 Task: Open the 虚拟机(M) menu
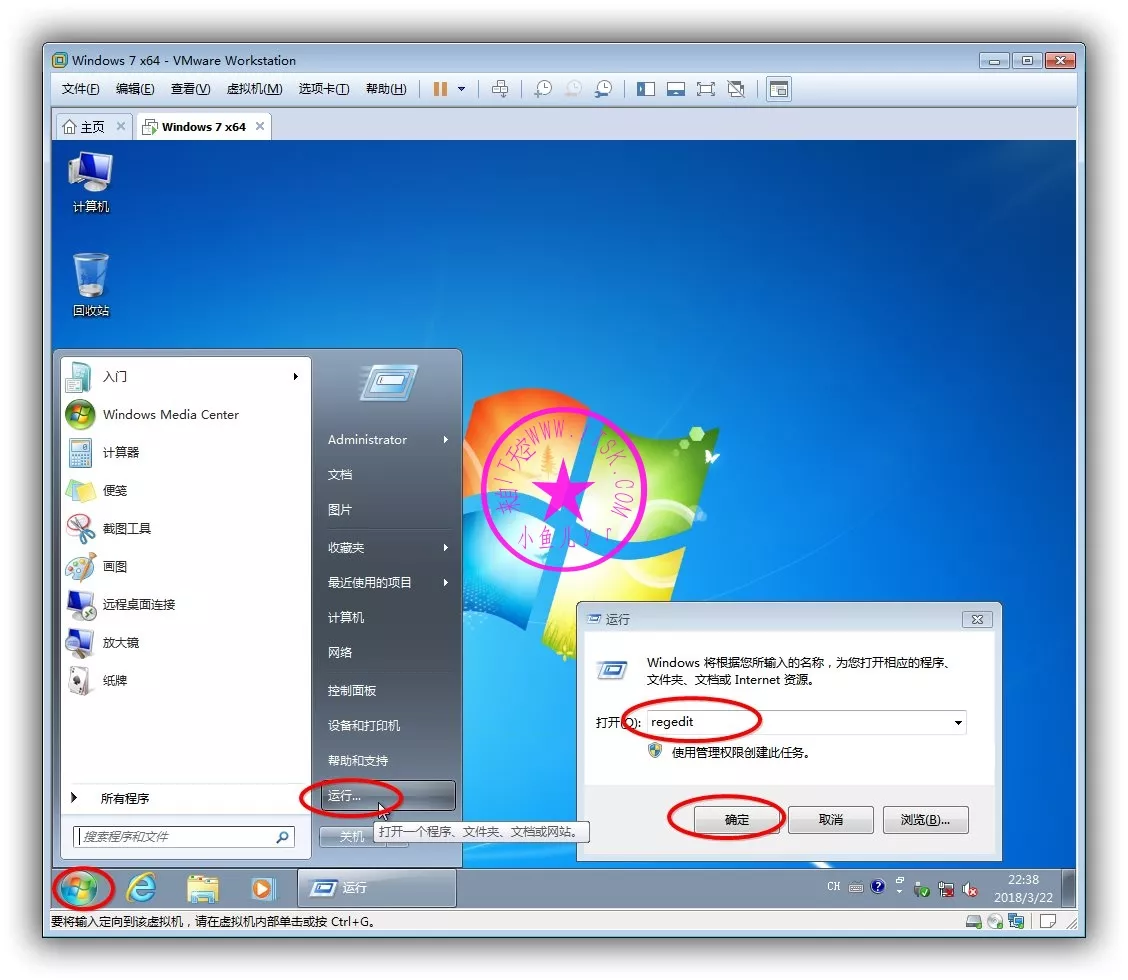coord(254,89)
